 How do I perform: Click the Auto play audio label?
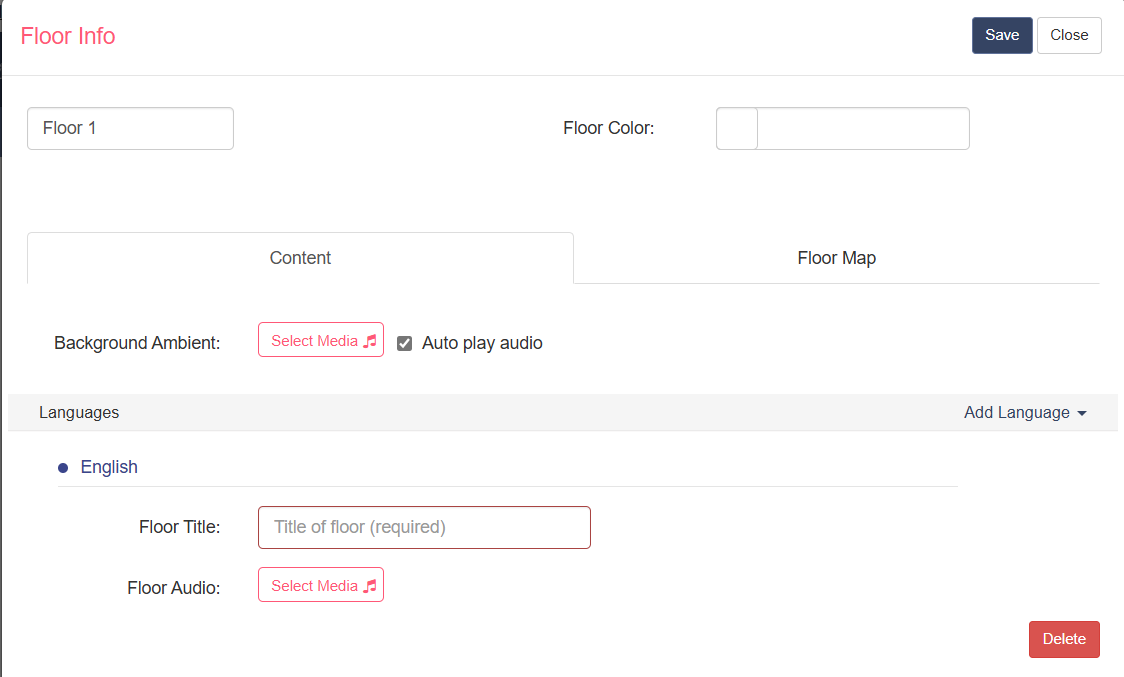(482, 344)
